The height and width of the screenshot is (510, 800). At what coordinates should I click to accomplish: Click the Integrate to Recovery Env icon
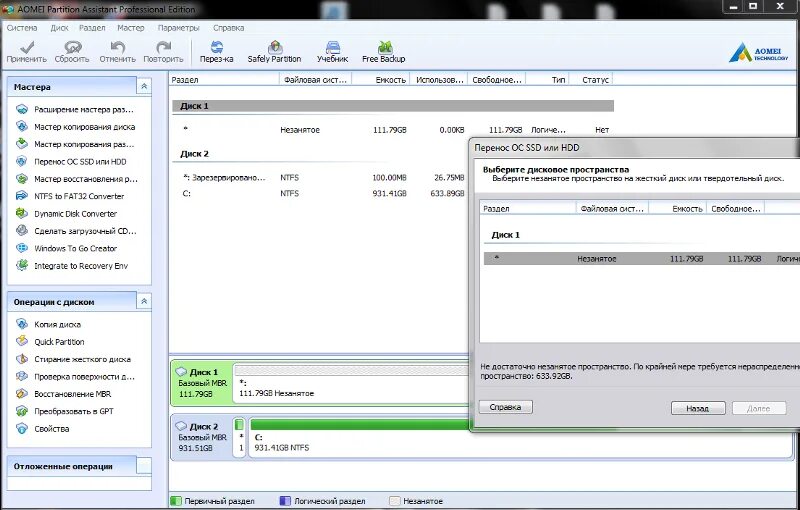(22, 265)
